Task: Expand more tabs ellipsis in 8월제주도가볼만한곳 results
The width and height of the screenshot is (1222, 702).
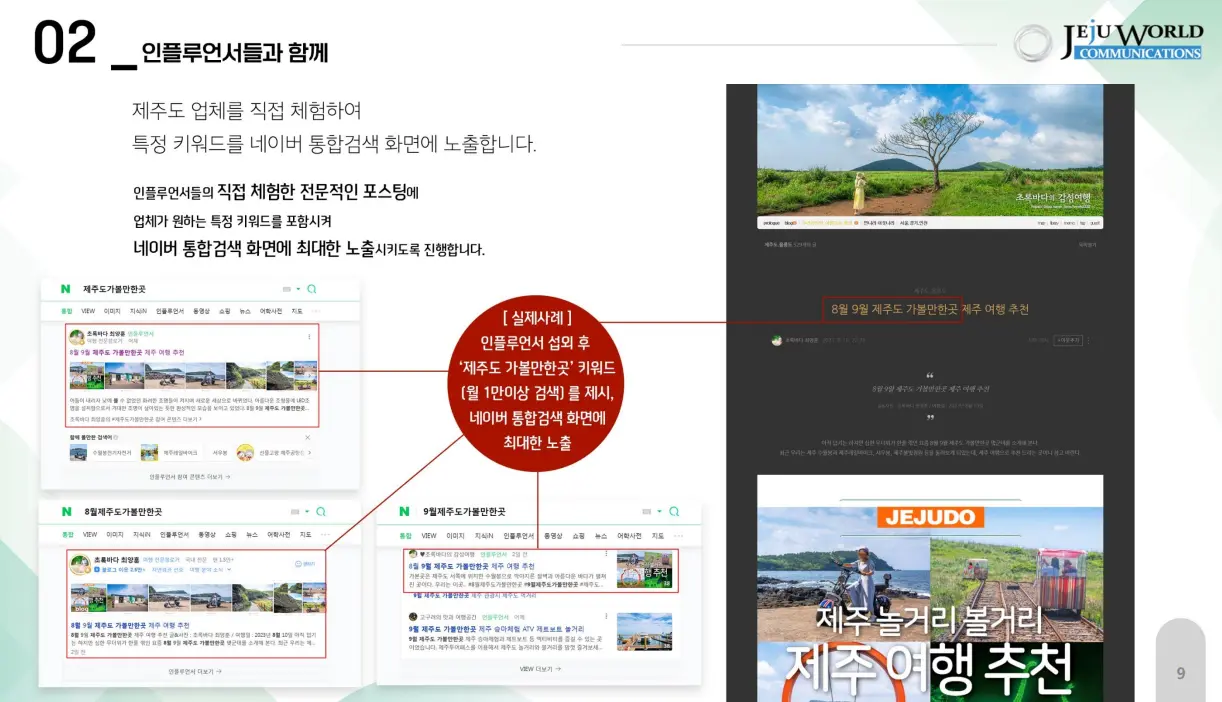Action: tap(325, 535)
